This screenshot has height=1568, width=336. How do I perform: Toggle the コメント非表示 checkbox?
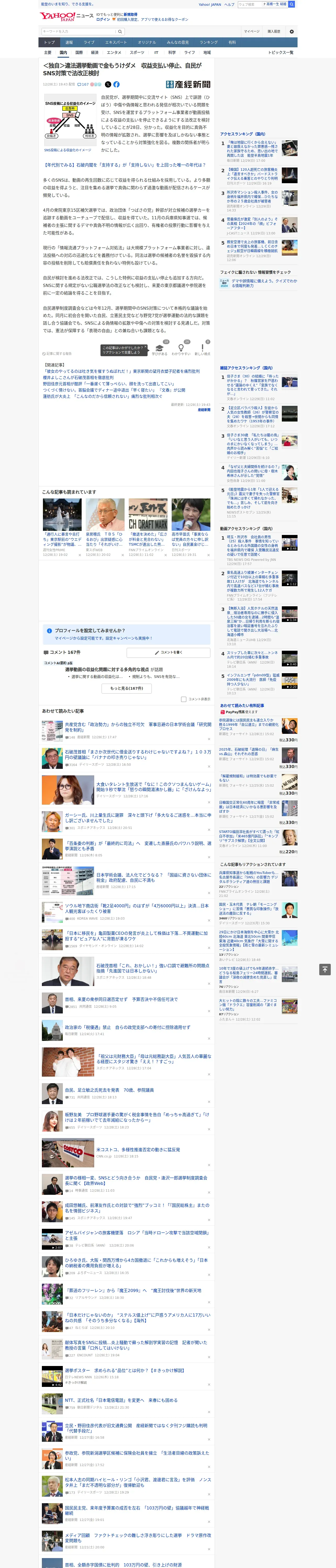click(x=183, y=699)
